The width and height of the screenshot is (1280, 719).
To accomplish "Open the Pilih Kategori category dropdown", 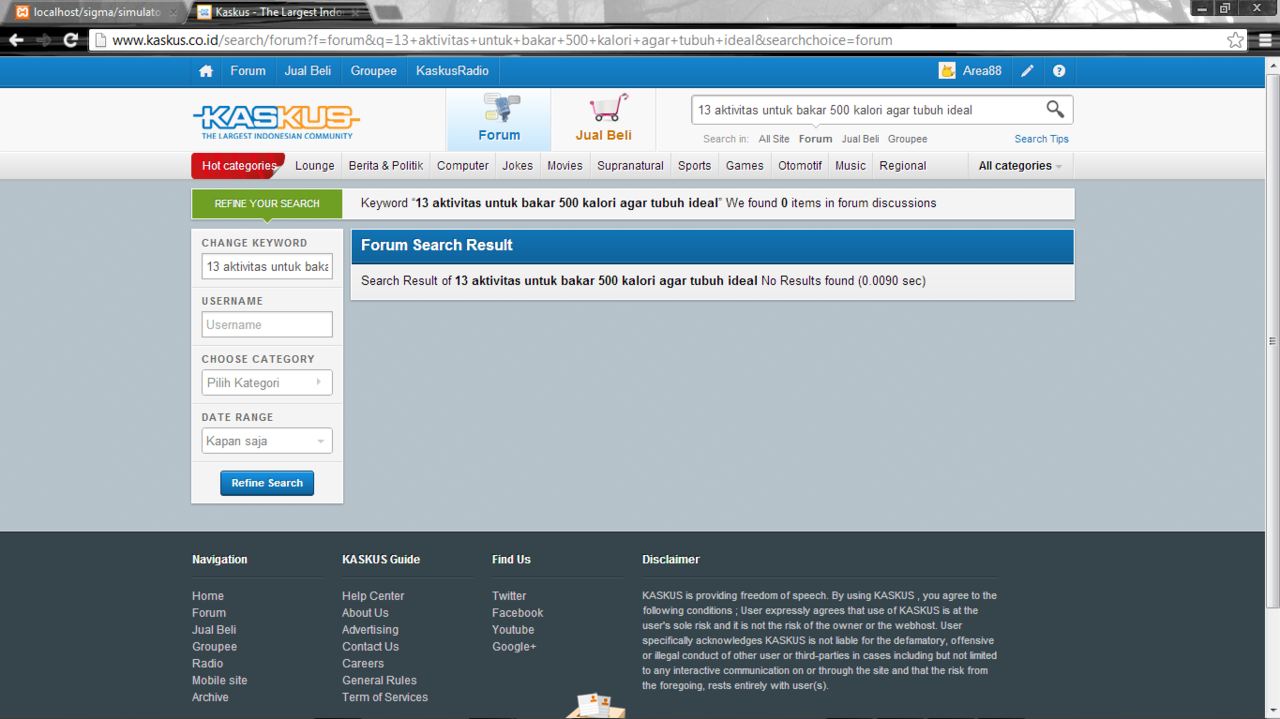I will (267, 383).
